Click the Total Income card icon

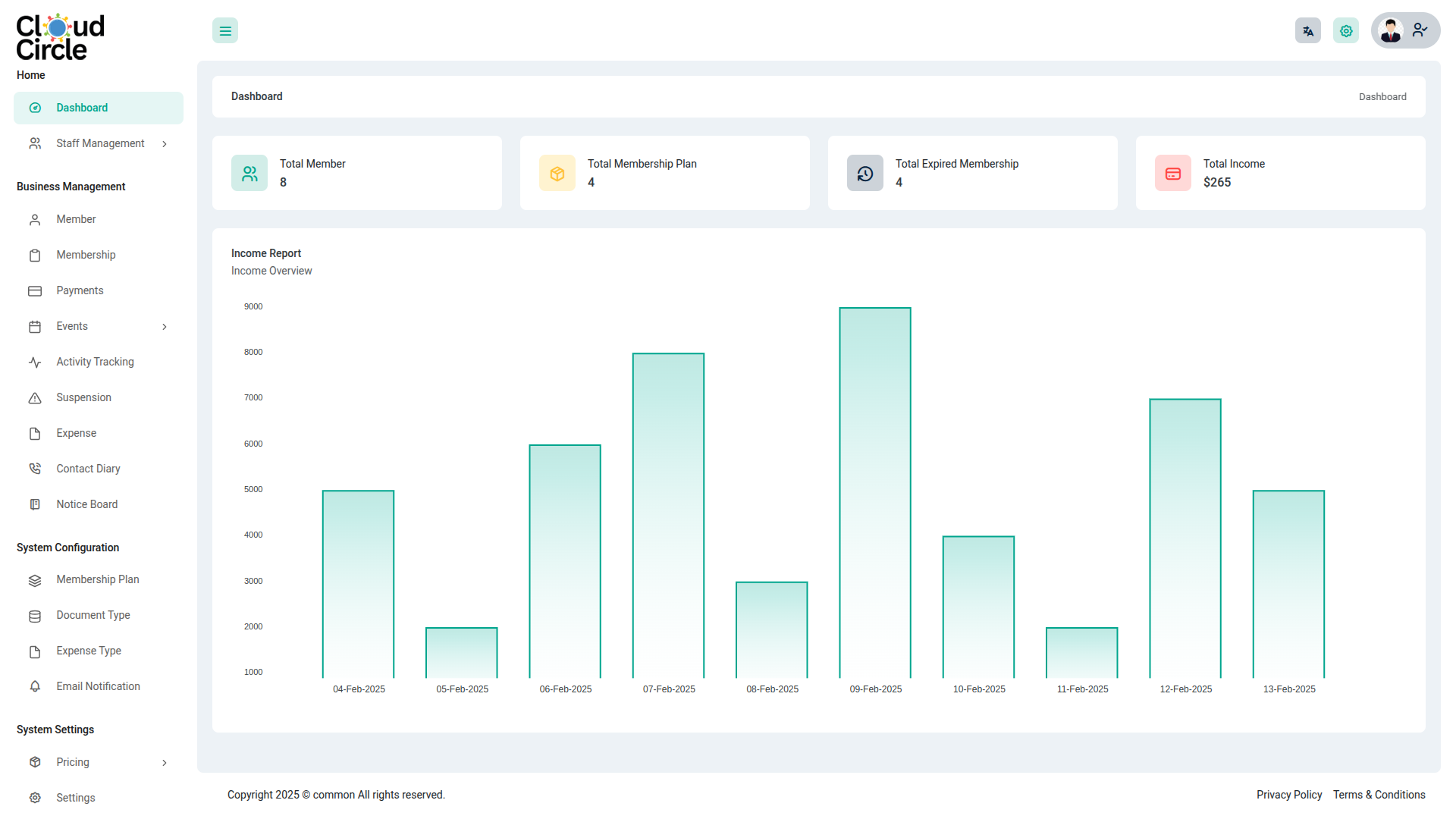pos(1173,174)
